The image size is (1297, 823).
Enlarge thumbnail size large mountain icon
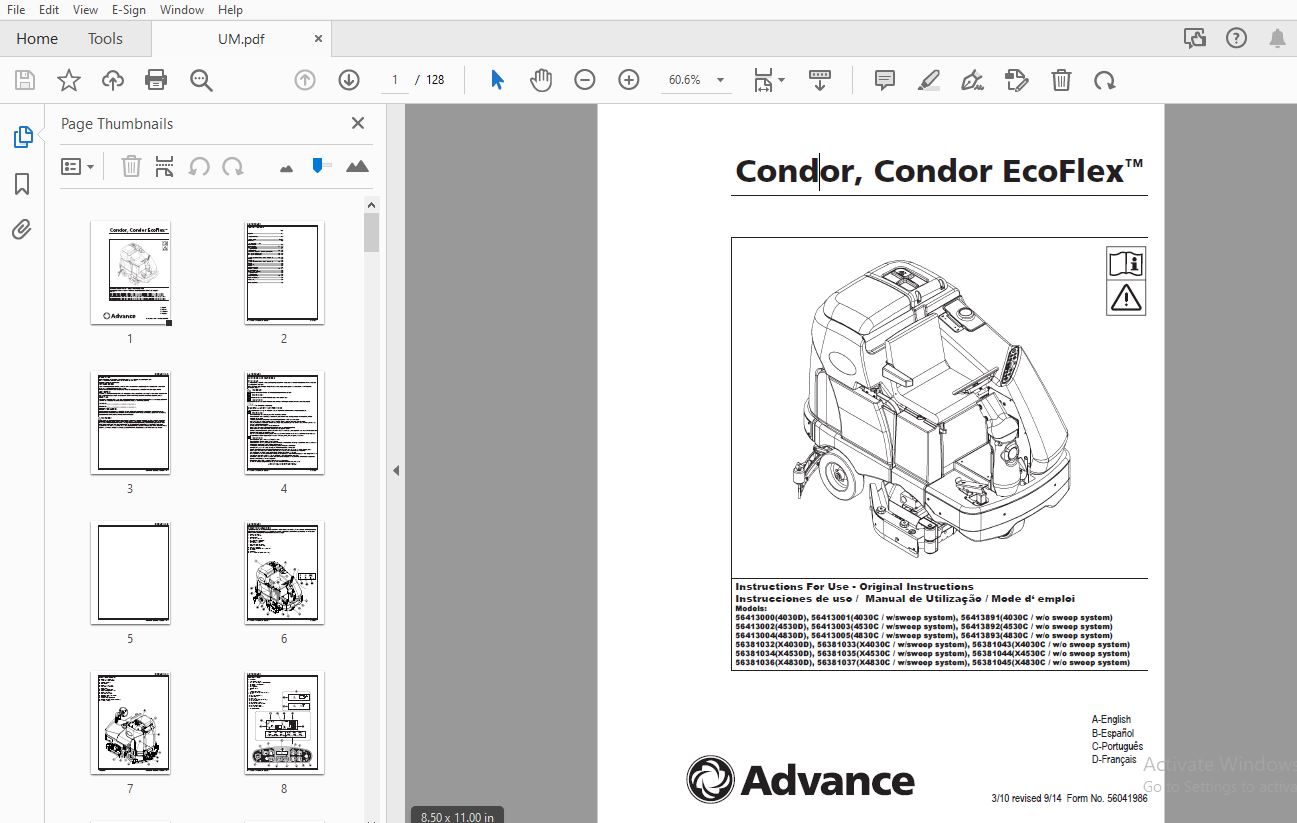[357, 166]
